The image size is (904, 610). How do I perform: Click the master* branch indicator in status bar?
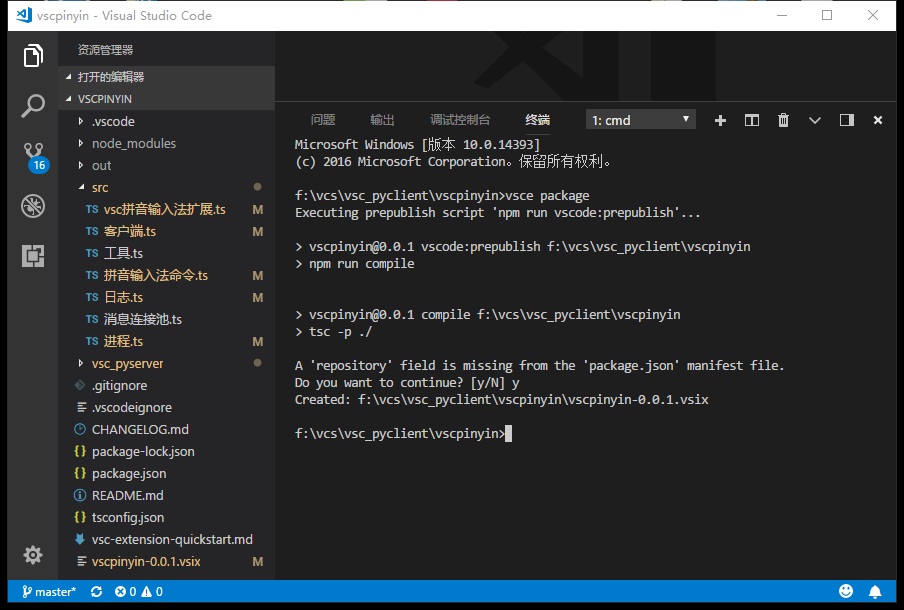click(x=47, y=591)
